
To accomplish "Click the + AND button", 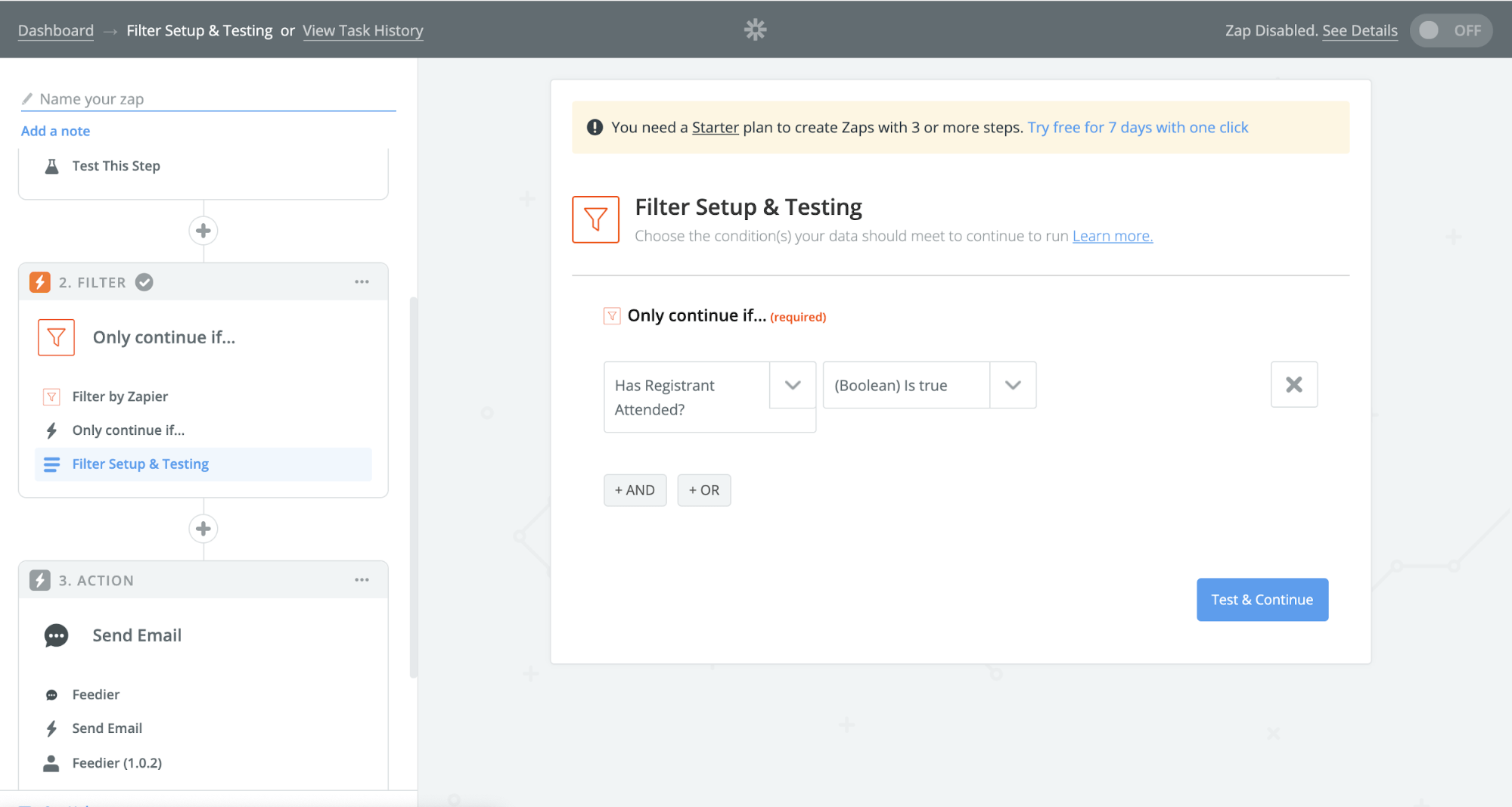I will click(x=635, y=490).
